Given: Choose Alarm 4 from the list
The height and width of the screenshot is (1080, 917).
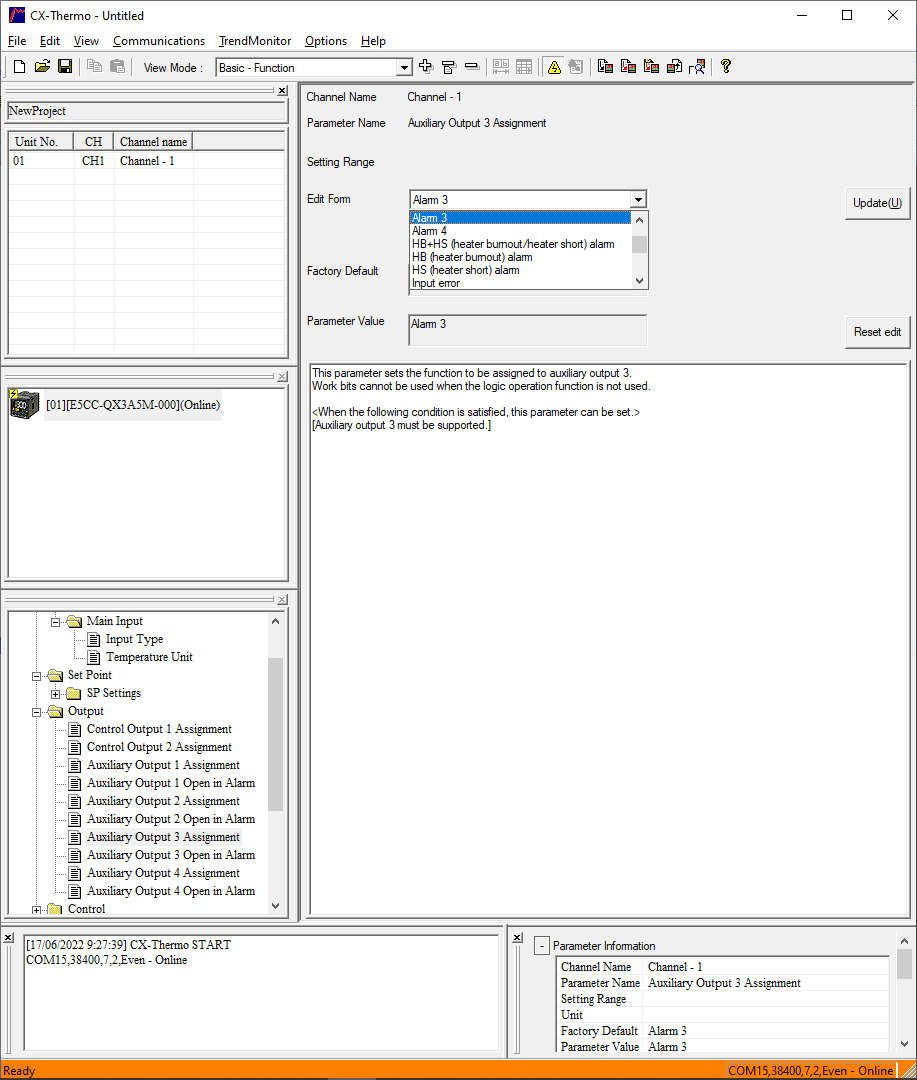Looking at the screenshot, I should [x=520, y=231].
